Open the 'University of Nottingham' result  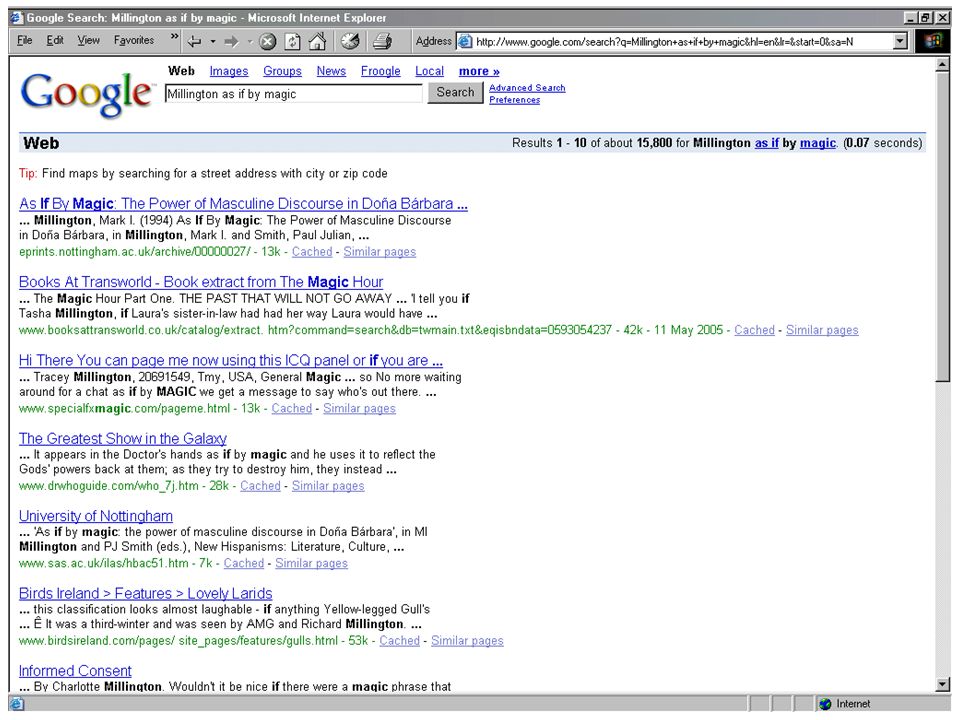coord(96,516)
